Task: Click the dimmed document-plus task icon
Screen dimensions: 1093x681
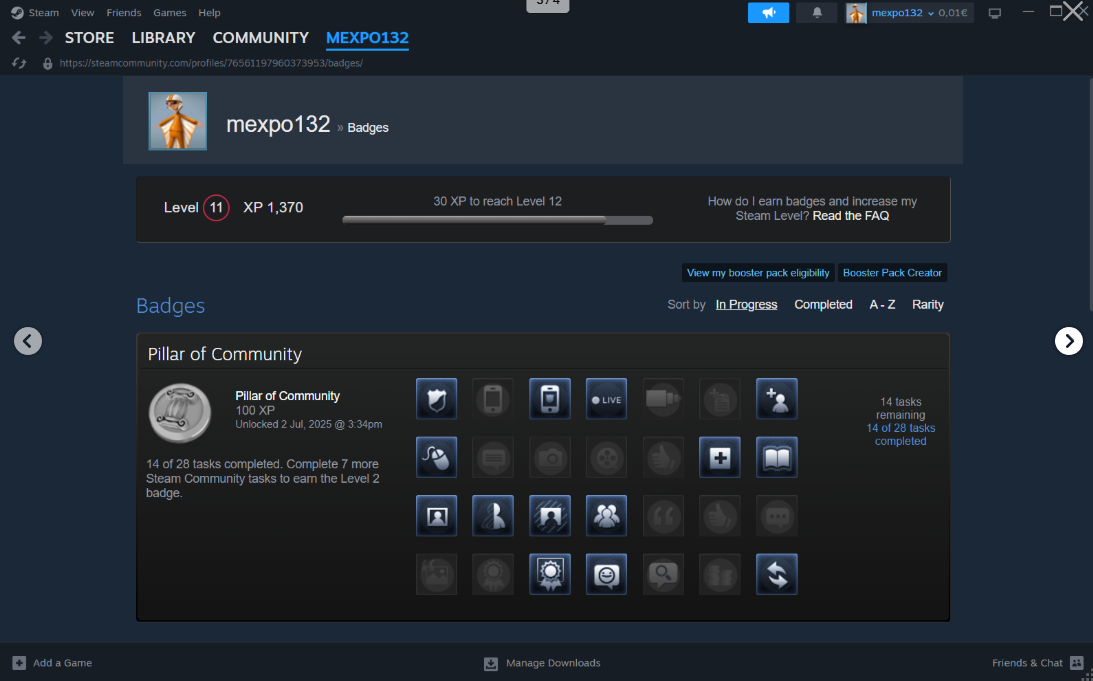Action: [719, 399]
